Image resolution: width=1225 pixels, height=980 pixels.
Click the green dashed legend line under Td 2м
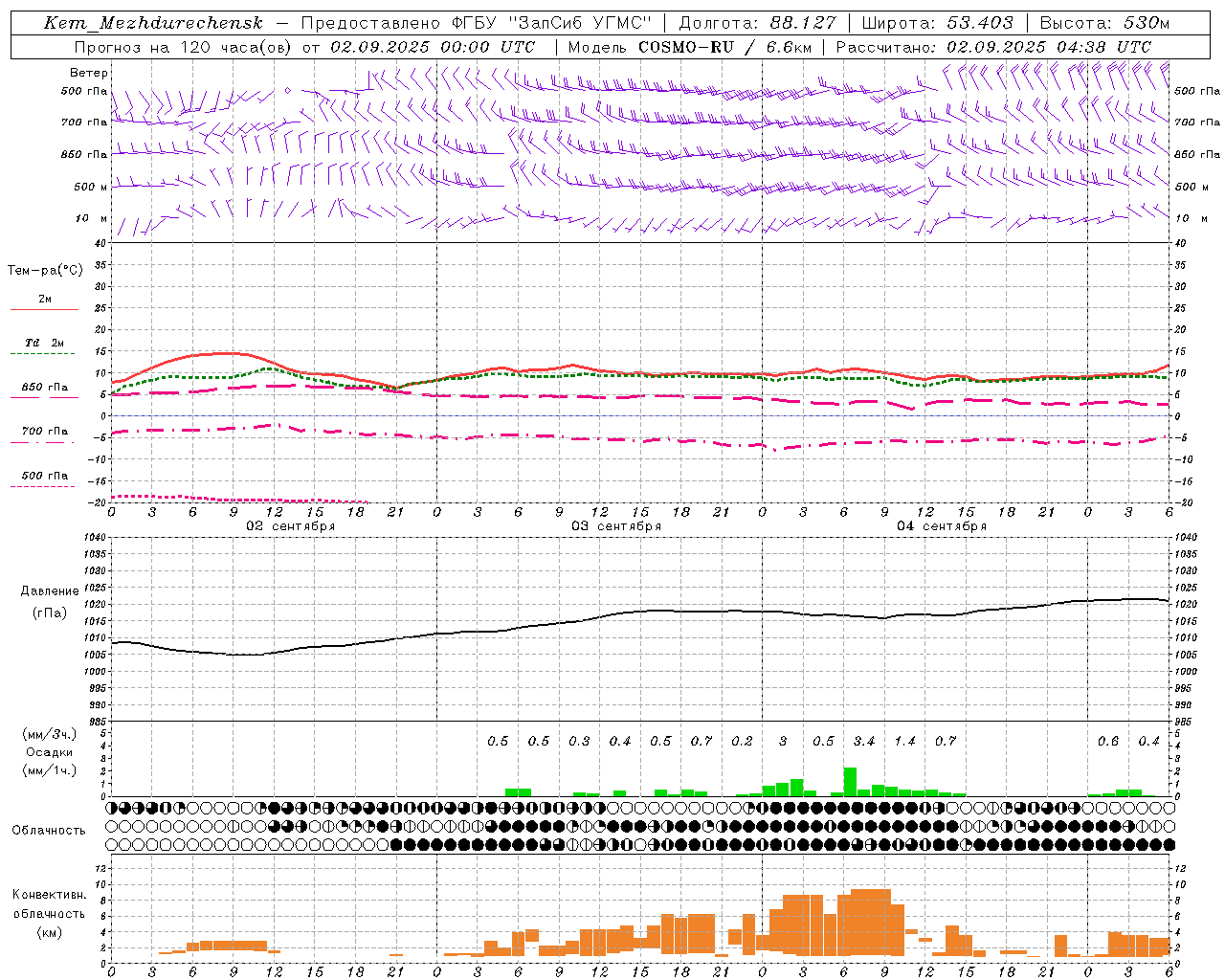(42, 354)
